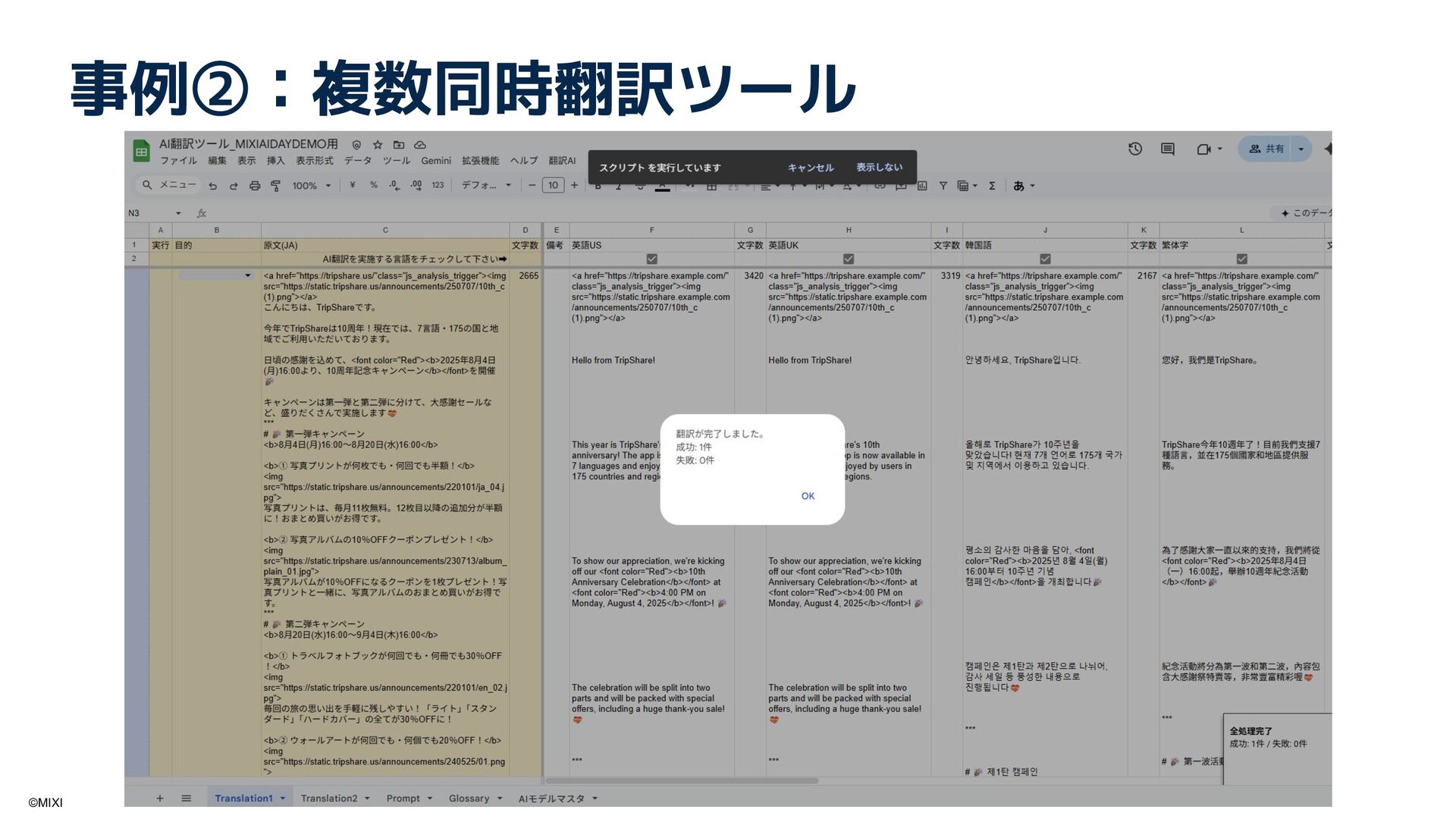Image resolution: width=1456 pixels, height=819 pixels.
Task: Click the undo arrow icon
Action: (213, 186)
